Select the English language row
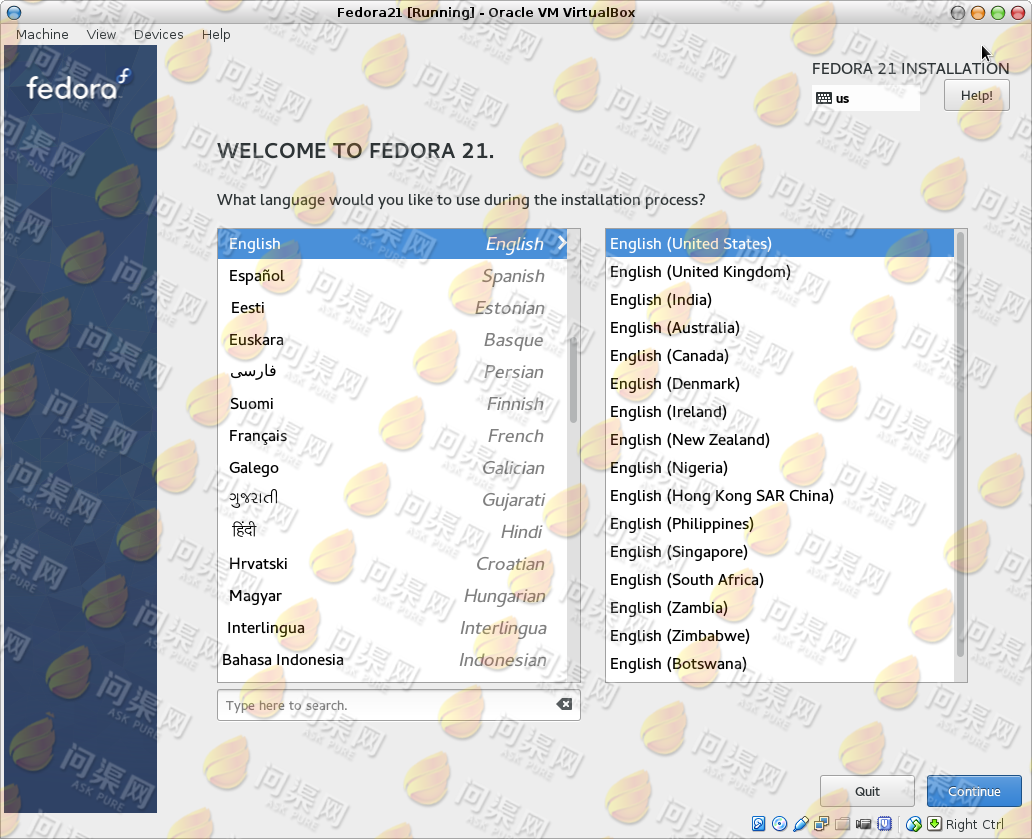 [x=392, y=243]
